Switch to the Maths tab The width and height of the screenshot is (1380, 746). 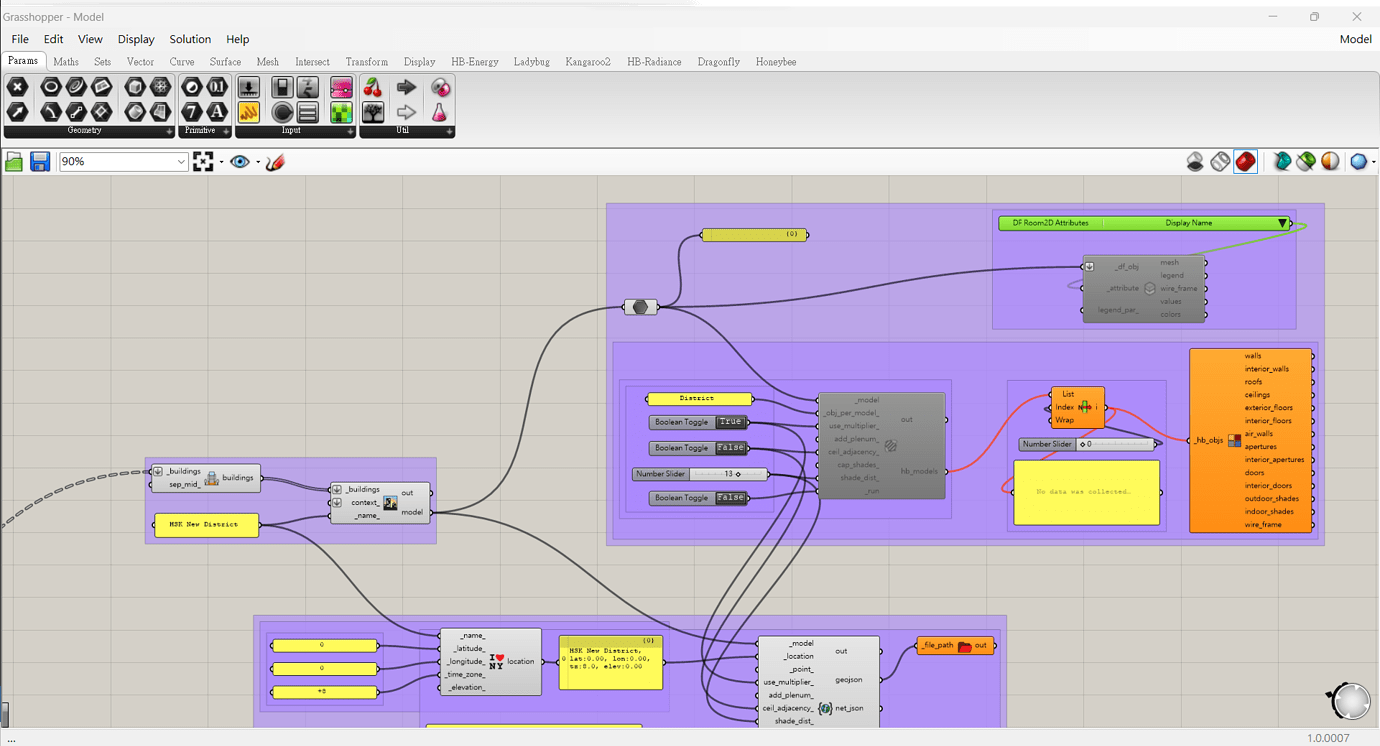(66, 62)
